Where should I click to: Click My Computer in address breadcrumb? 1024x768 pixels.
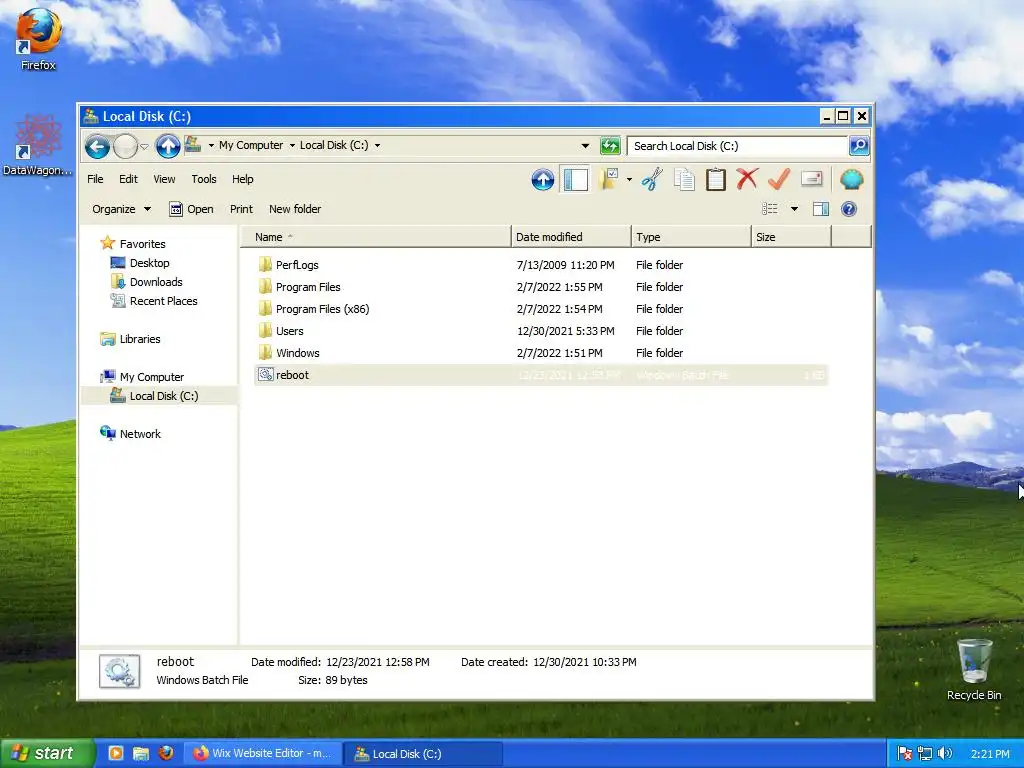pyautogui.click(x=251, y=145)
